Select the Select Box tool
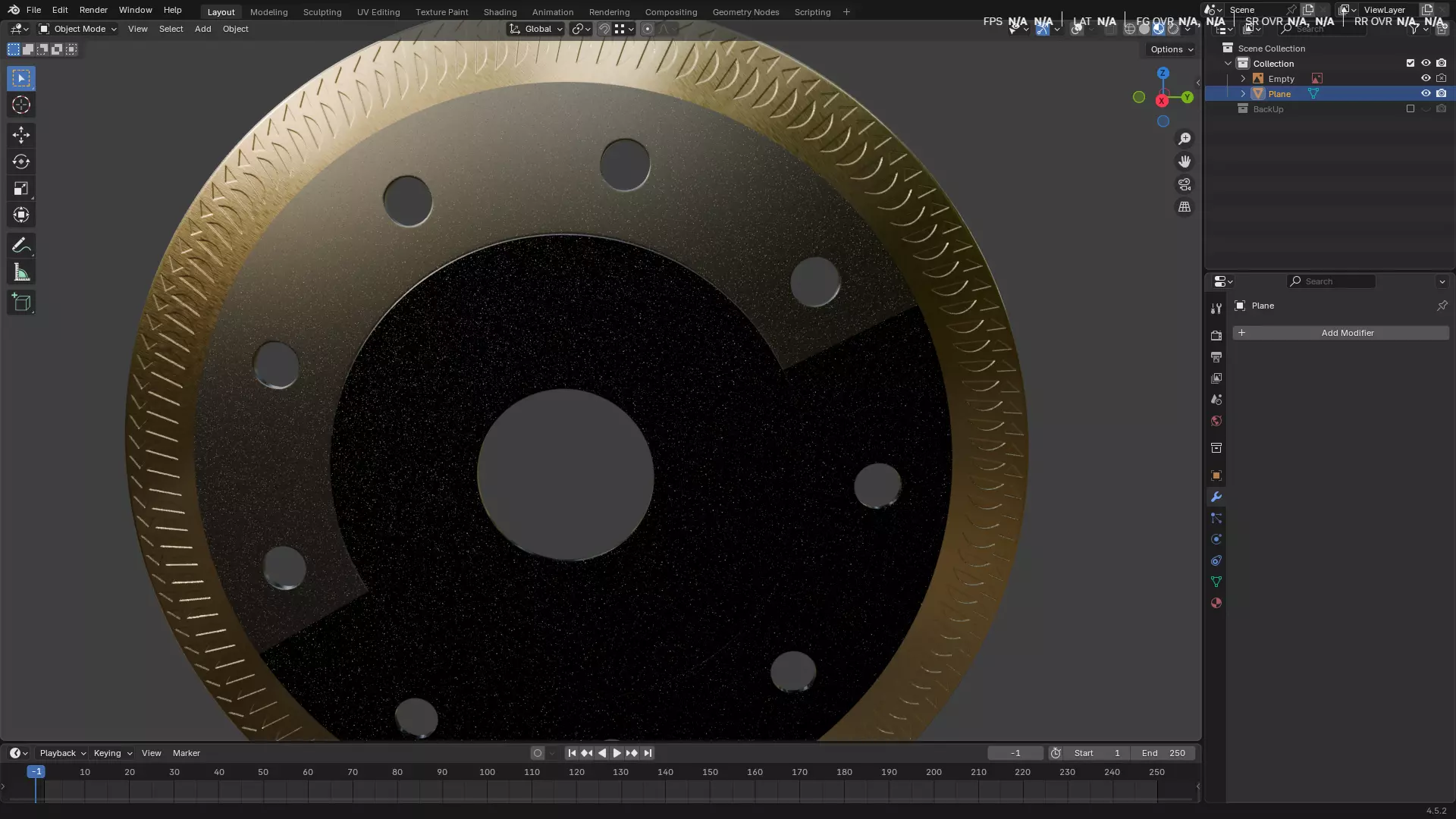The image size is (1456, 819). point(21,78)
